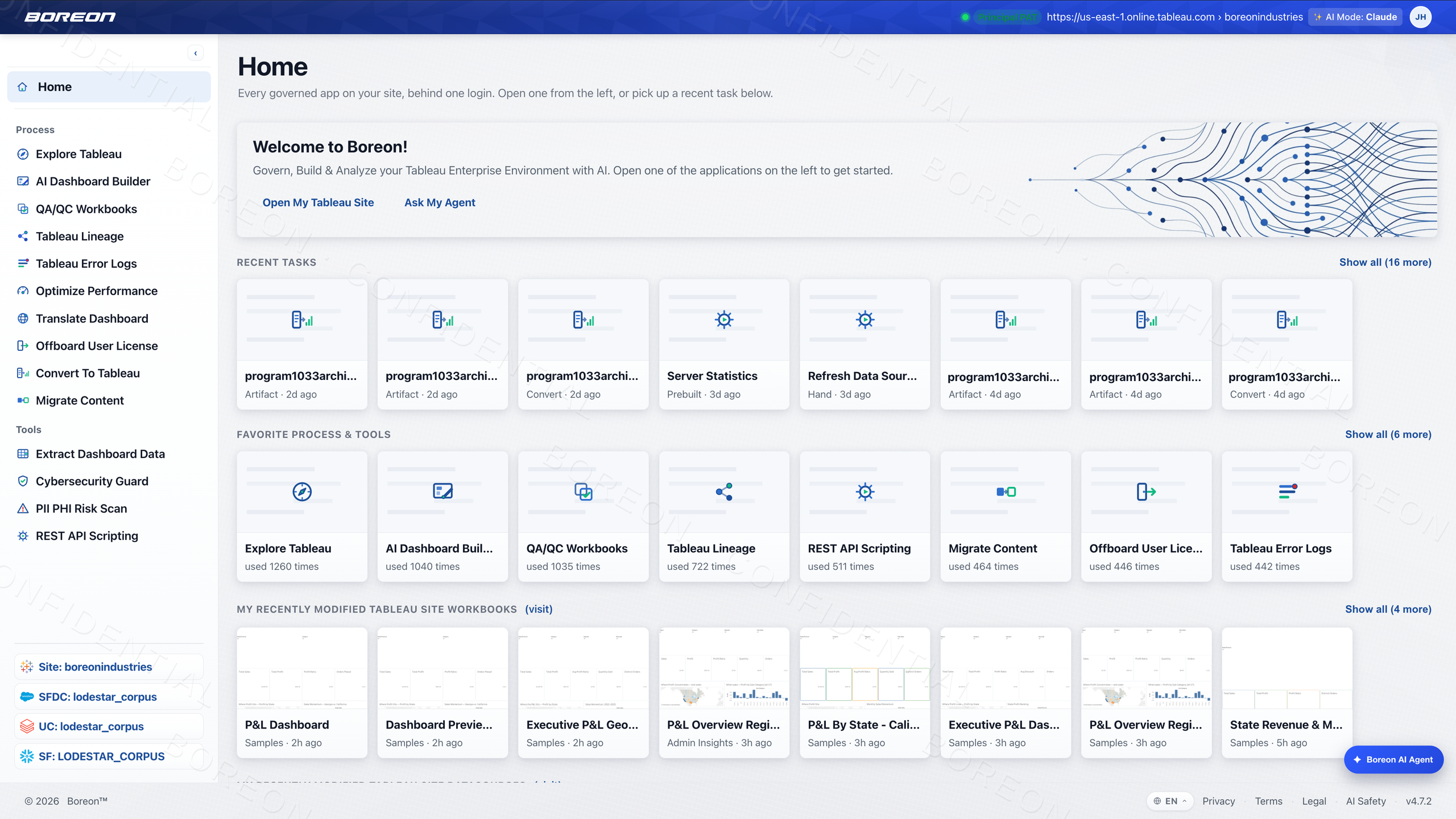This screenshot has height=819, width=1456.
Task: Click the Tableau Lineage favorite card share icon
Action: coord(724,491)
